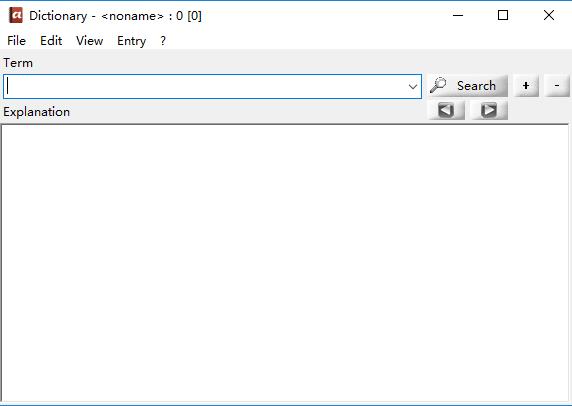Open the File menu
Viewport: 572px width, 406px height.
pyautogui.click(x=16, y=40)
